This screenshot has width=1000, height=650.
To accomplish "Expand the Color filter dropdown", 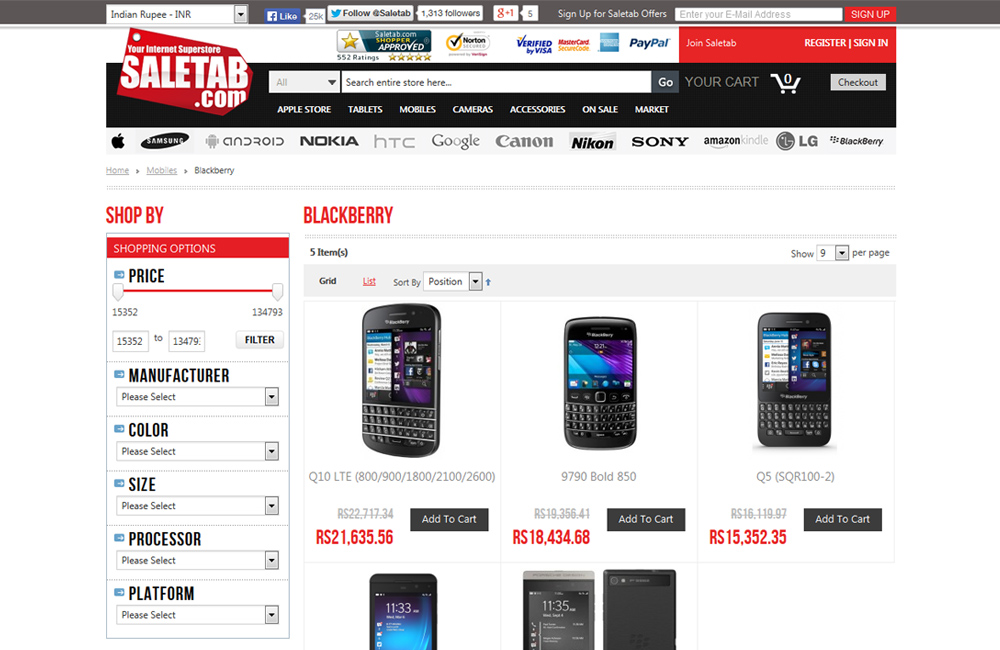I will click(198, 451).
